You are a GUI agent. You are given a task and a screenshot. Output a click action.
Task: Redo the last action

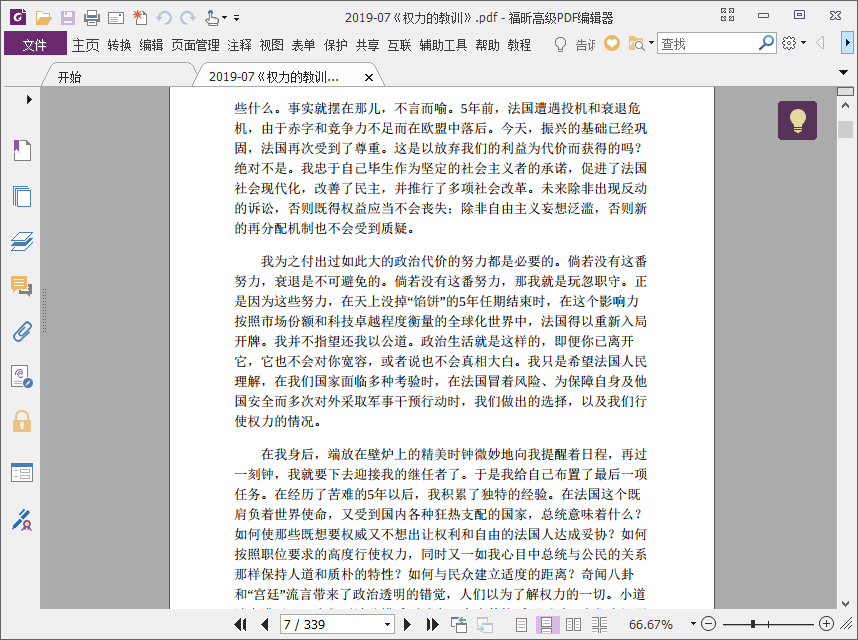188,18
